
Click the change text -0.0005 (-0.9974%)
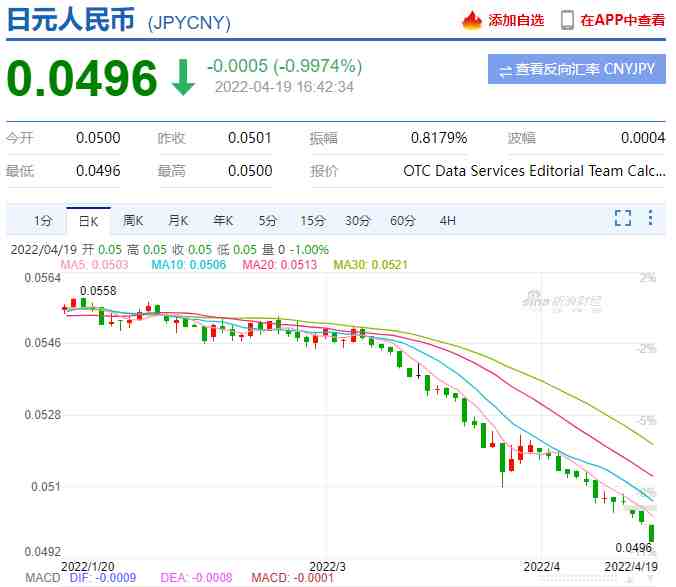coord(285,66)
